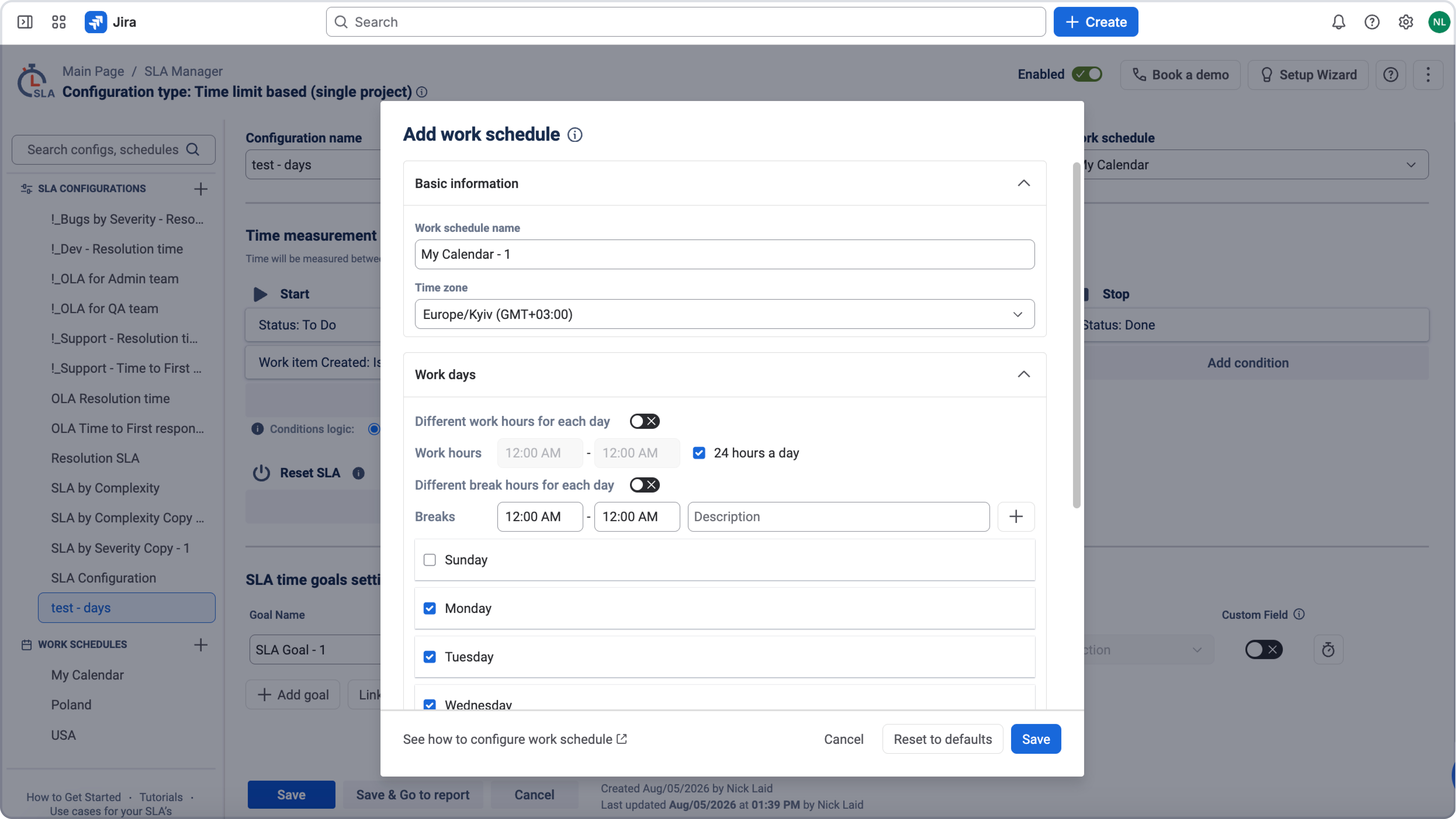Open the top bar help icon
1456x819 pixels.
tap(1372, 22)
